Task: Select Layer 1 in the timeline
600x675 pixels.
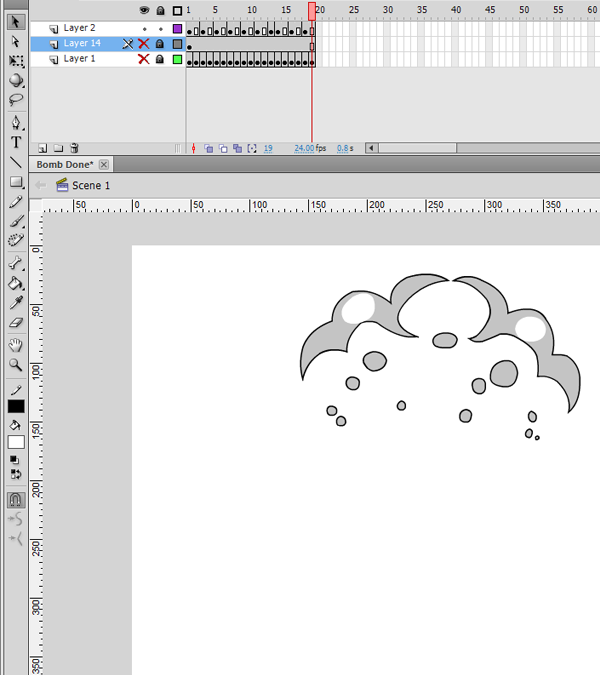Action: [79, 59]
